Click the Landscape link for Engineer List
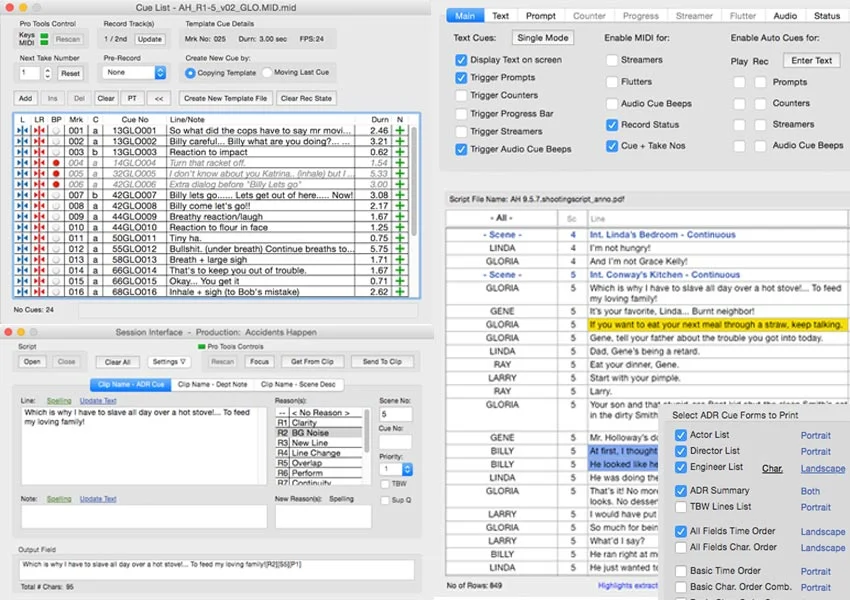Image resolution: width=850 pixels, height=600 pixels. click(x=822, y=469)
